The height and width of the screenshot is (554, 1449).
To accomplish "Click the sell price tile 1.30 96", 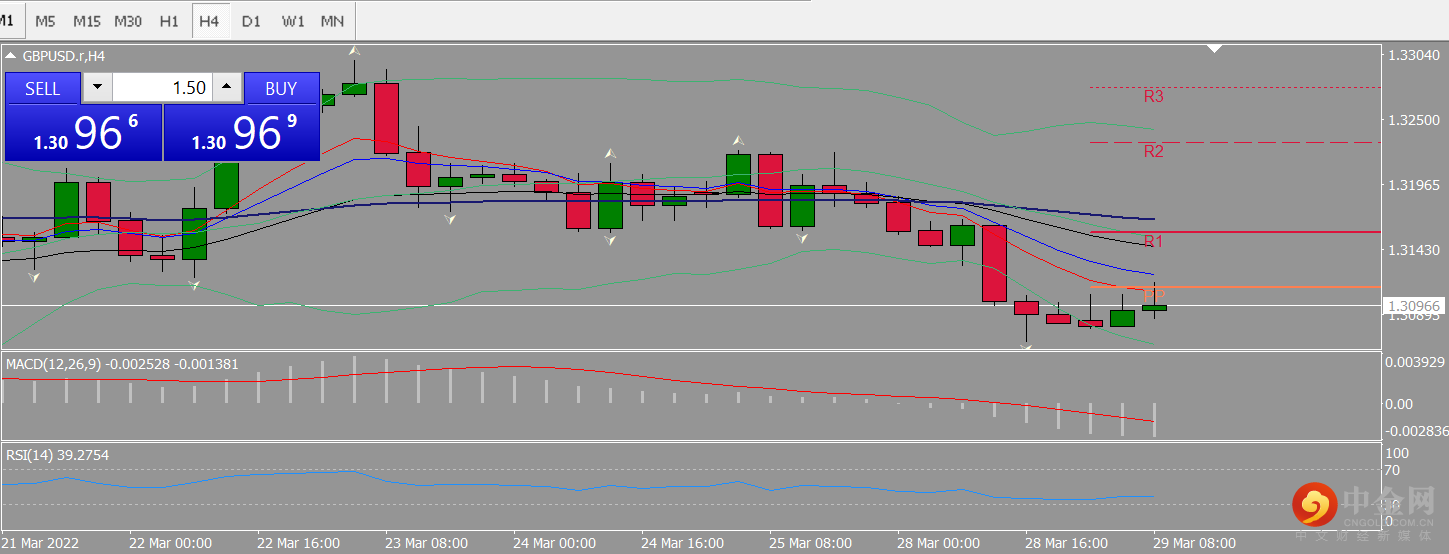I will [83, 133].
